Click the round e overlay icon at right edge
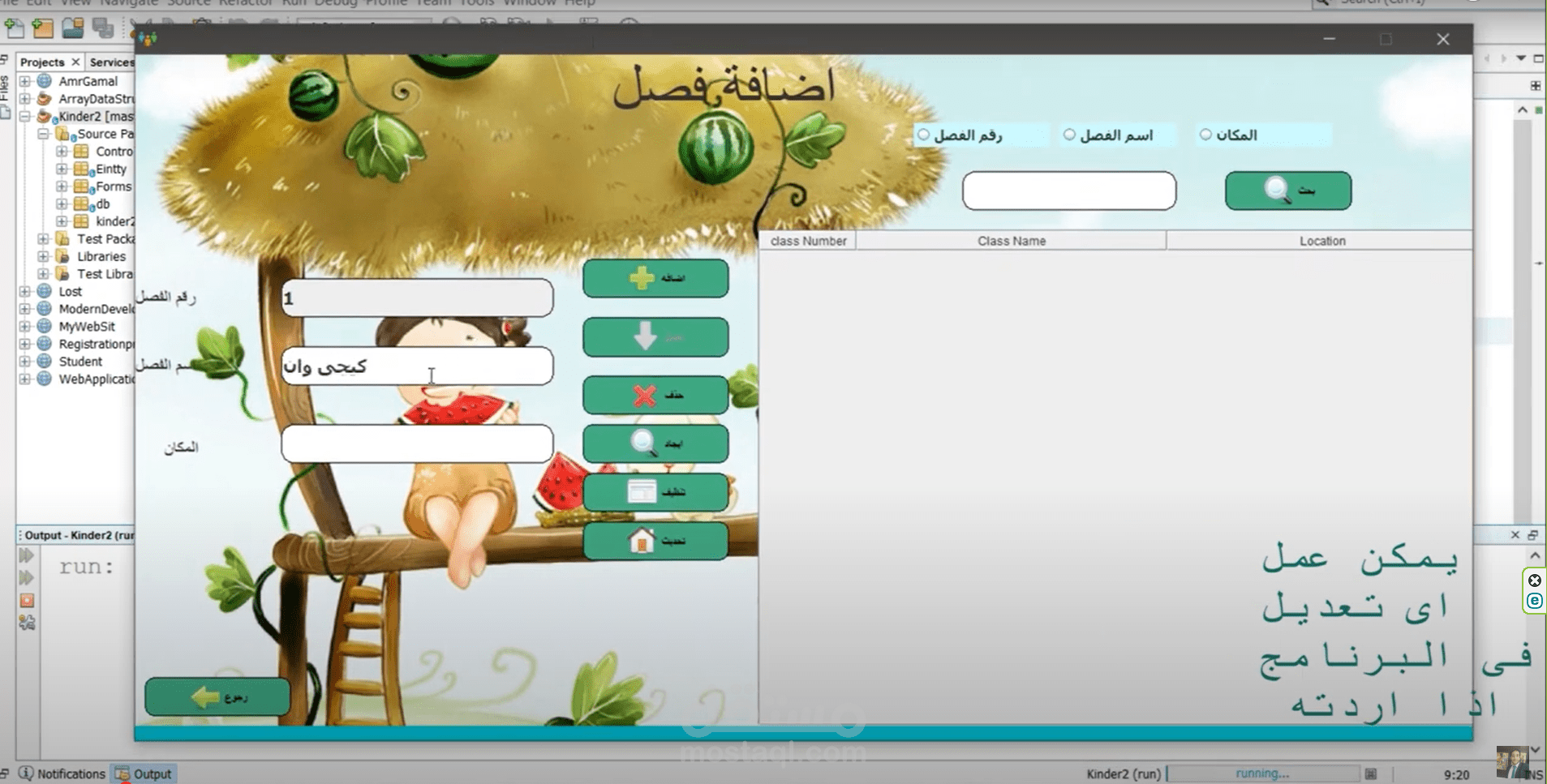 (x=1534, y=601)
